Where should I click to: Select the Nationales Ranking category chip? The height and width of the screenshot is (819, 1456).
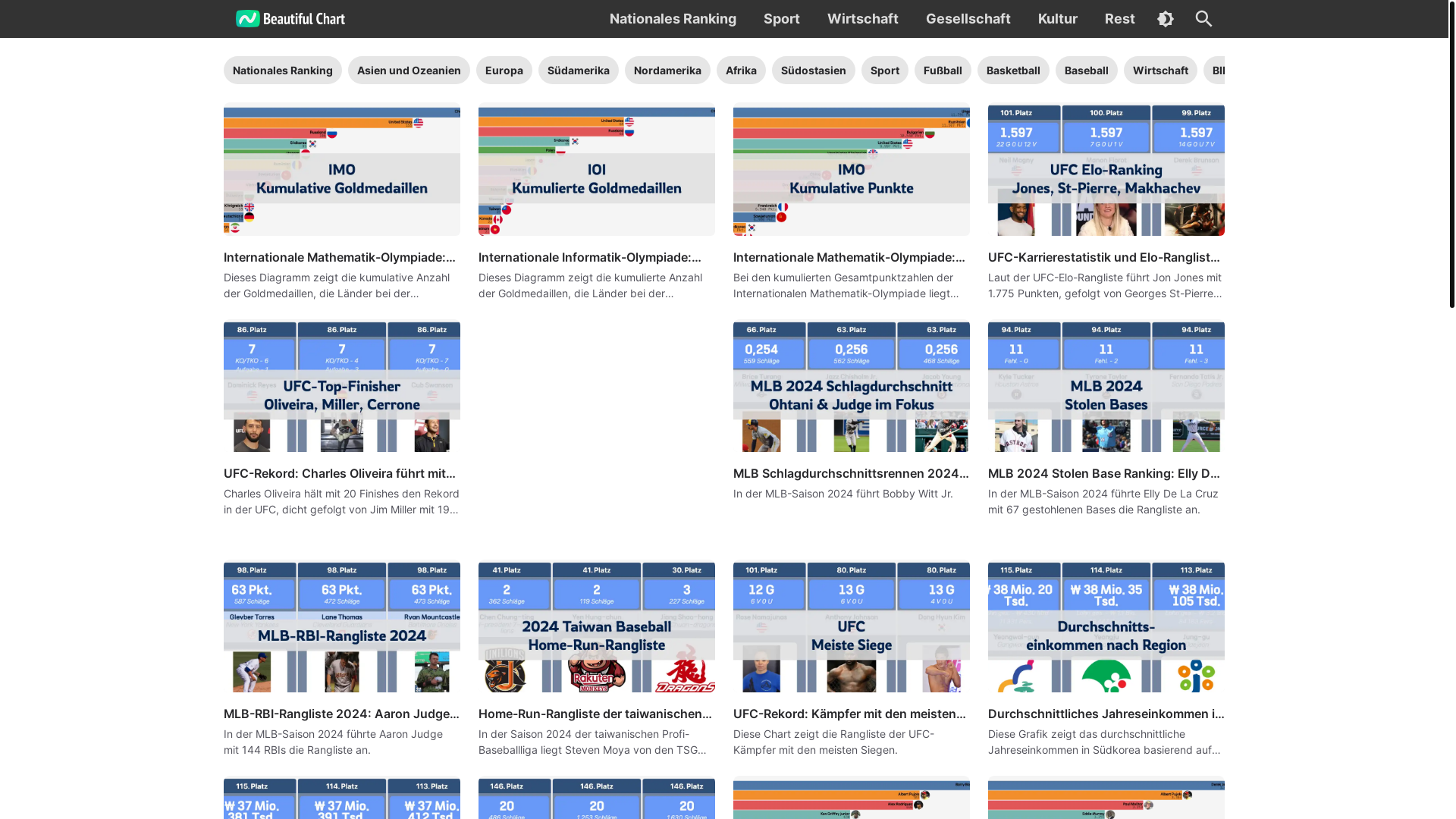pyautogui.click(x=283, y=71)
